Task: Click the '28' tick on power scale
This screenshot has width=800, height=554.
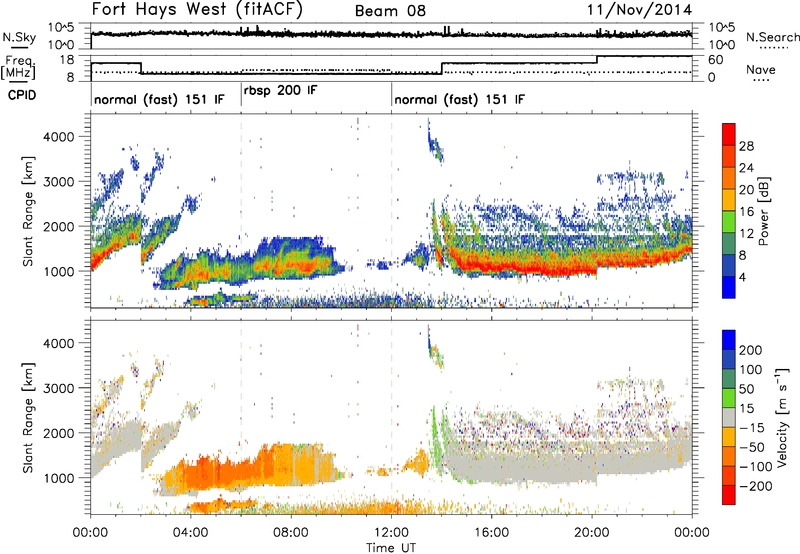Action: coord(746,146)
